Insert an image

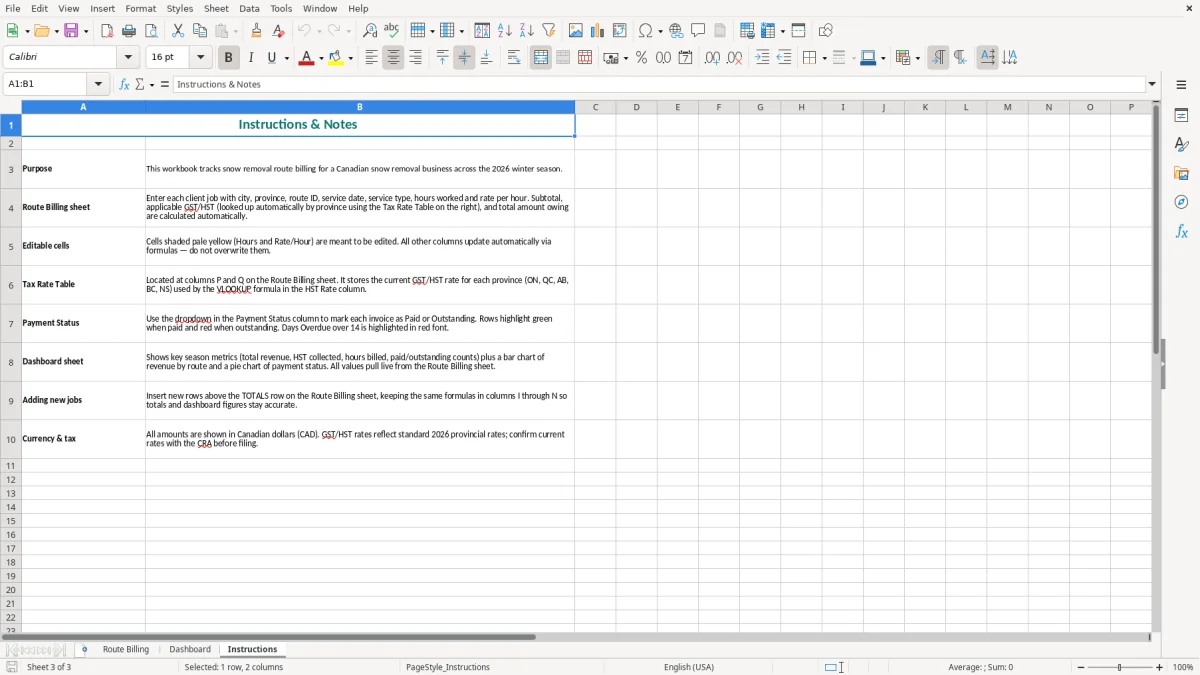coord(576,31)
